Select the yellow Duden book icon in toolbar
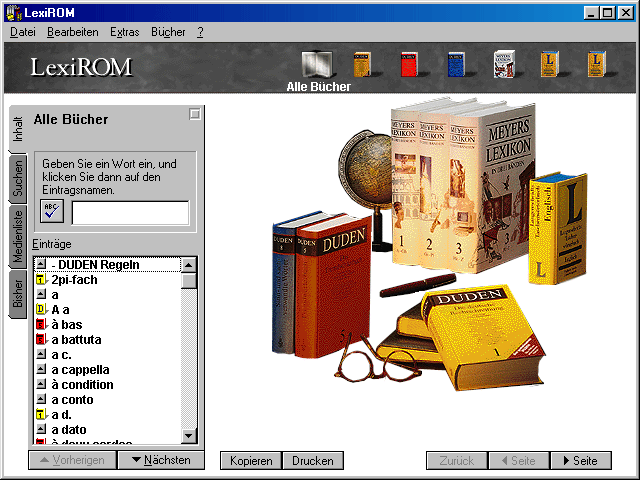The height and width of the screenshot is (480, 640). click(x=362, y=65)
